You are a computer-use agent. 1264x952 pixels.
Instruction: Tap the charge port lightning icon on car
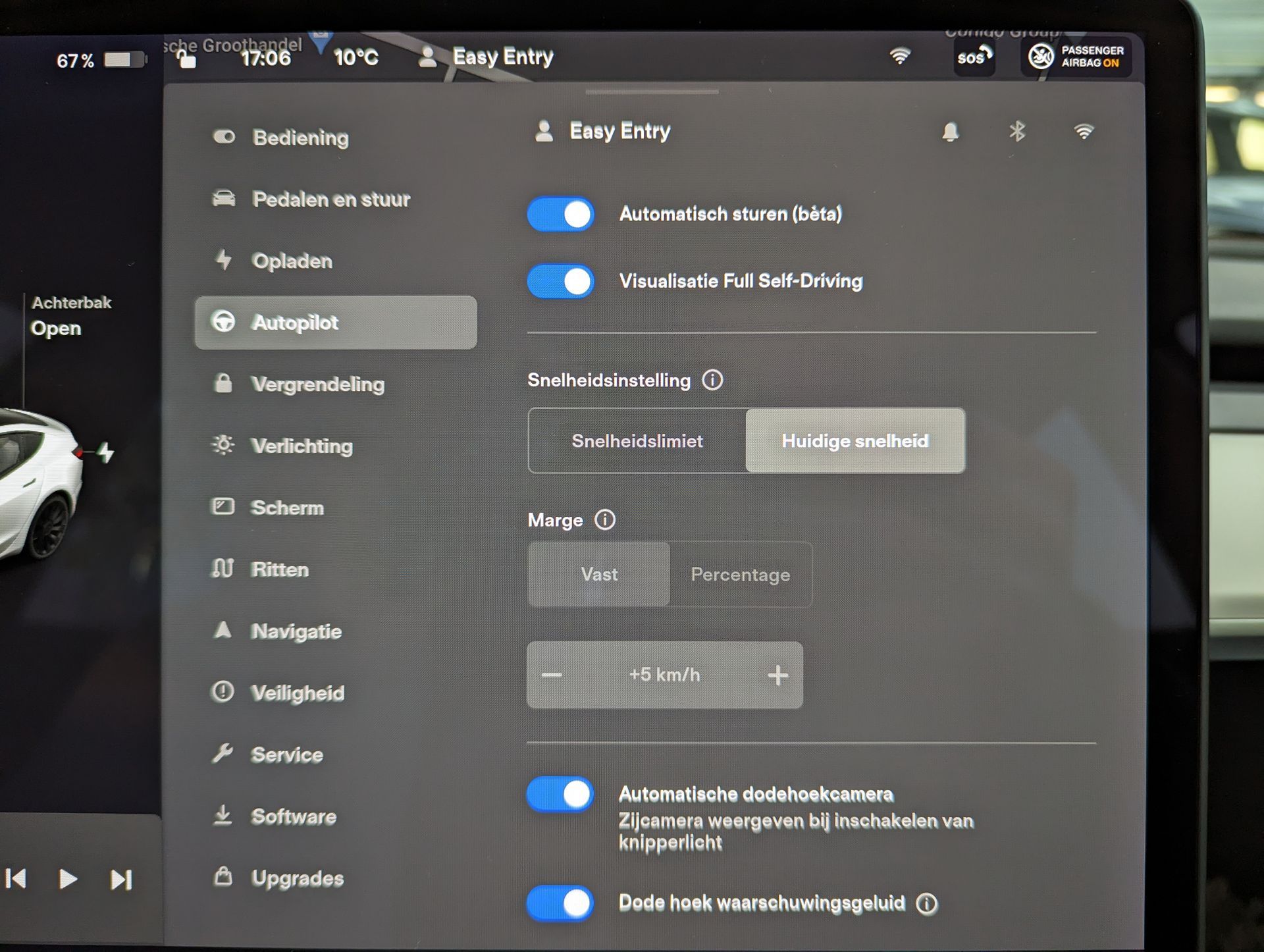tap(105, 452)
